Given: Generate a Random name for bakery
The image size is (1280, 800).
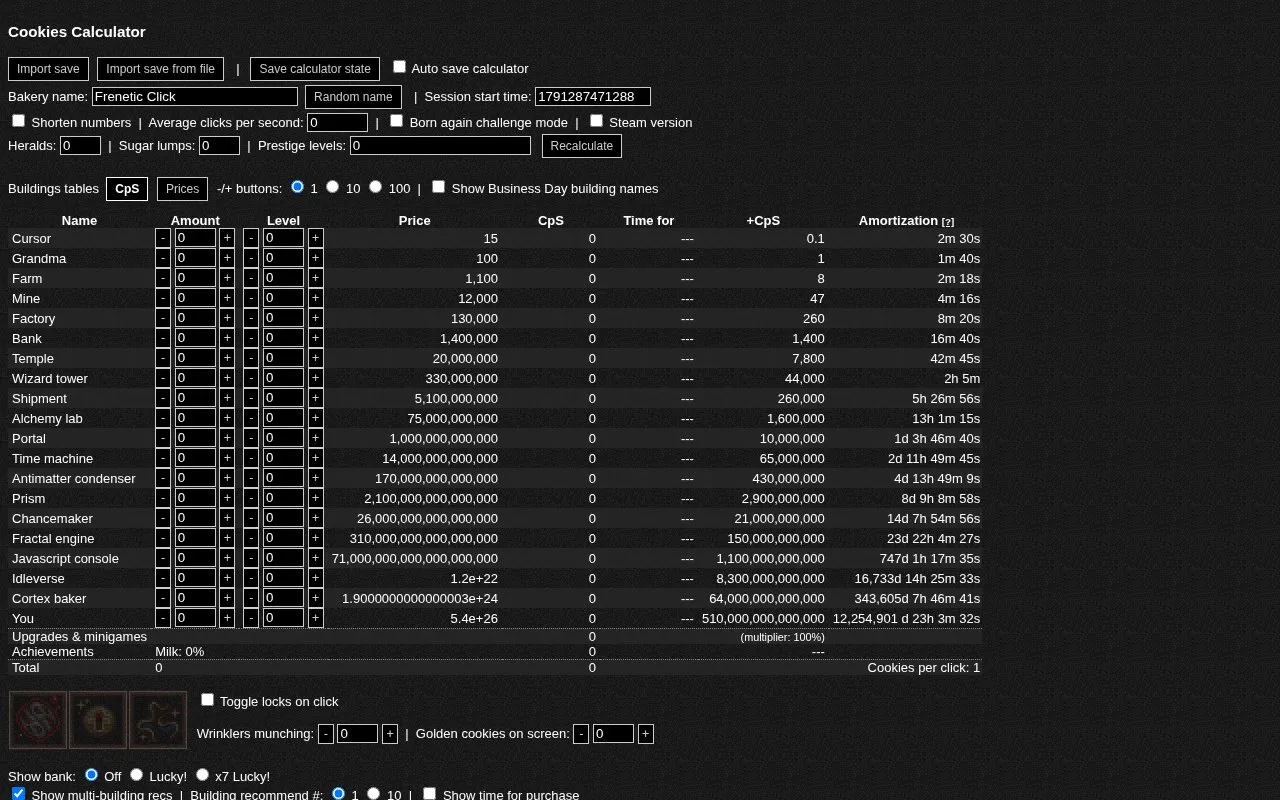Looking at the screenshot, I should pyautogui.click(x=353, y=97).
